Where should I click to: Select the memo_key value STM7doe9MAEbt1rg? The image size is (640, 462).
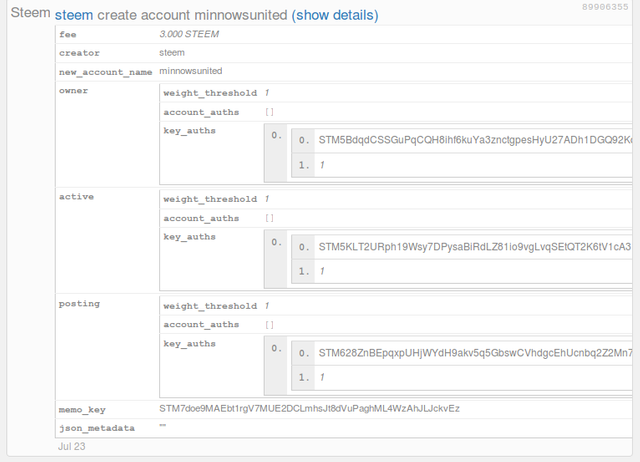(309, 409)
